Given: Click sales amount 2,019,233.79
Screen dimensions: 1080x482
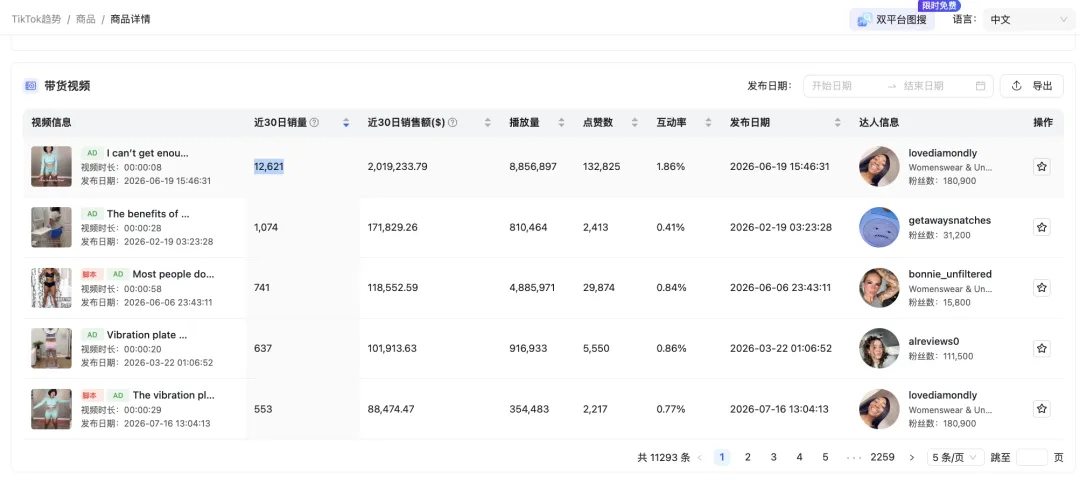Looking at the screenshot, I should point(397,167).
